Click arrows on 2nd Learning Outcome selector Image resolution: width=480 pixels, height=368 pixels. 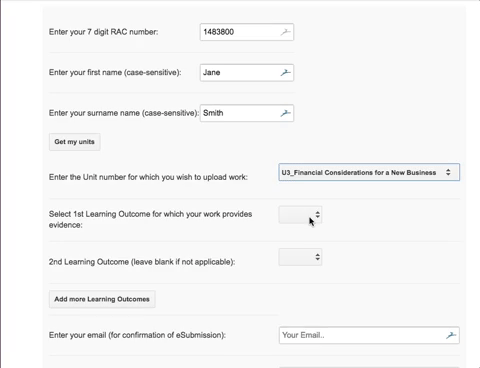pyautogui.click(x=317, y=257)
